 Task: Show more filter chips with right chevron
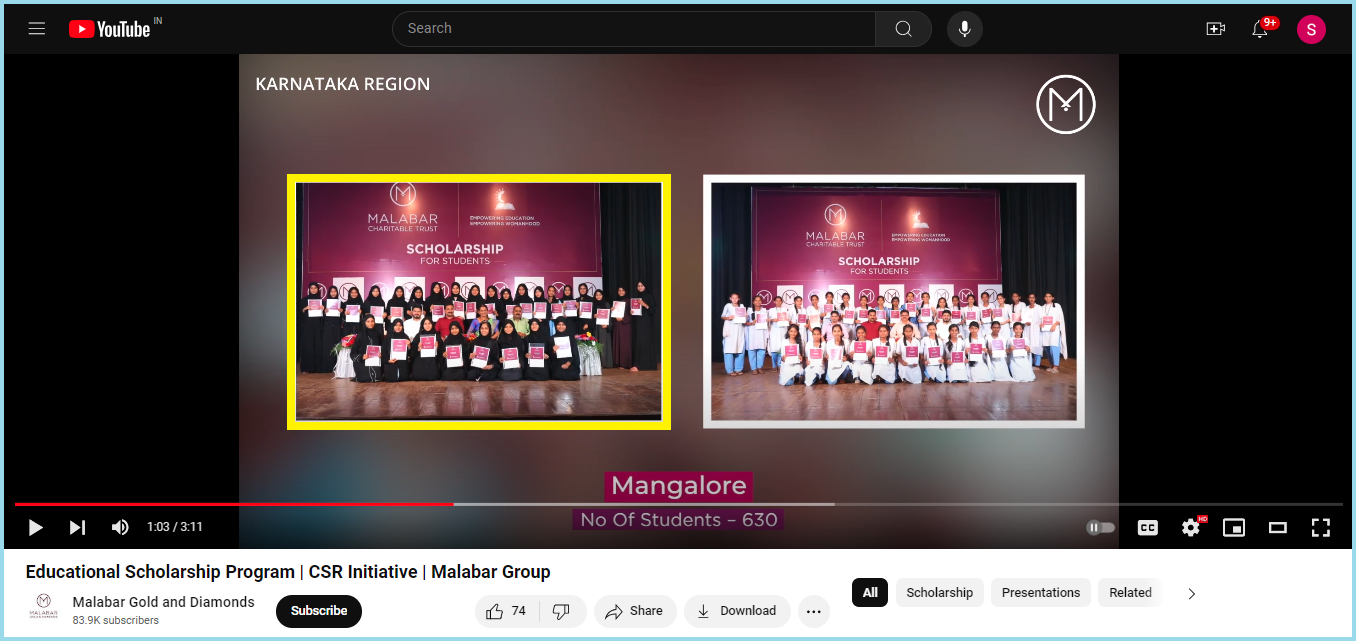pyautogui.click(x=1191, y=593)
